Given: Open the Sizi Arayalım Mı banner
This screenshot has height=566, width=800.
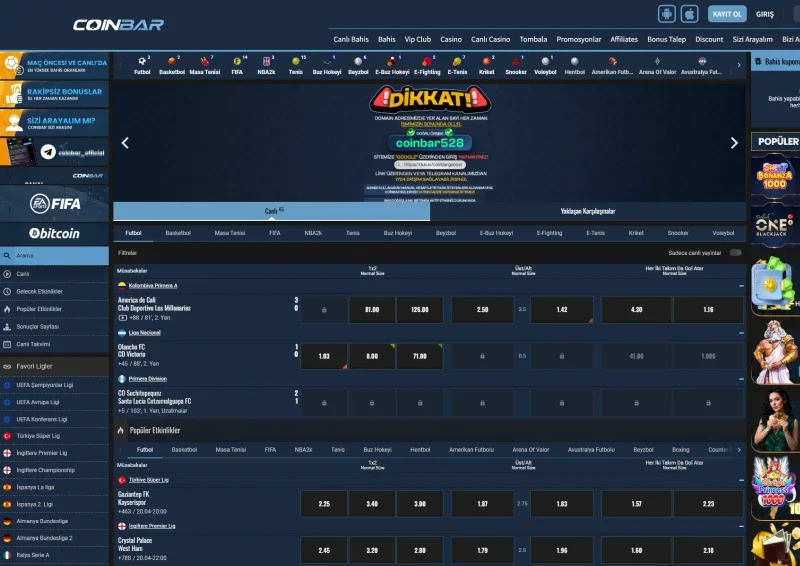Looking at the screenshot, I should point(54,123).
